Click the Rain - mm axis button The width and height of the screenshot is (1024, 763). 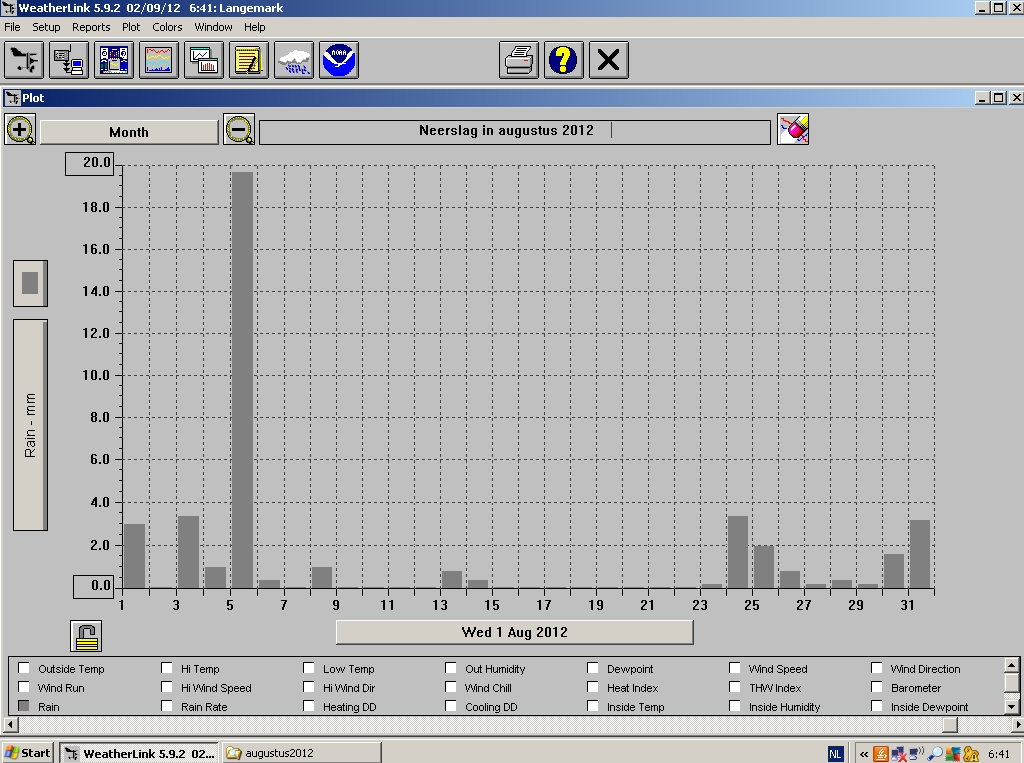click(31, 425)
